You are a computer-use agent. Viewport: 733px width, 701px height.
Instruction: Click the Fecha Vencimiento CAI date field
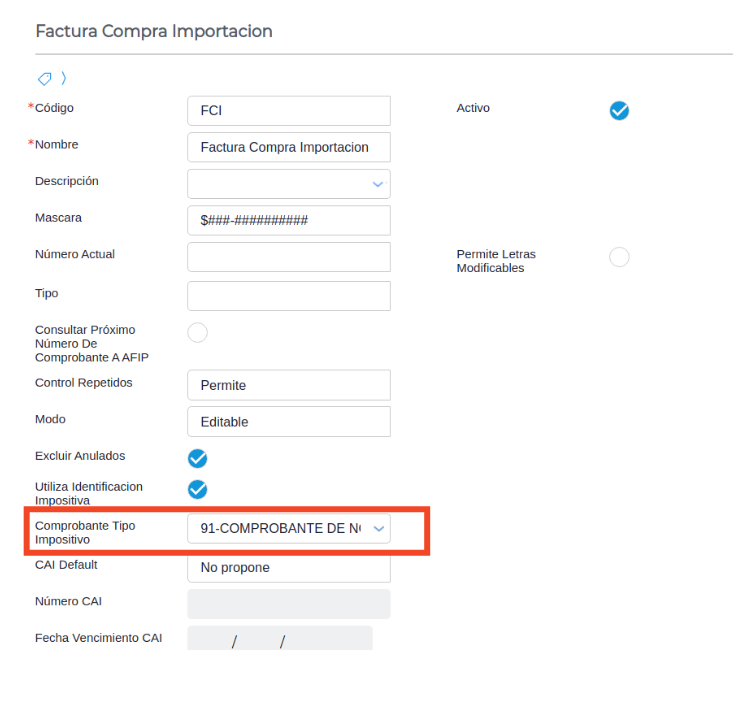click(279, 639)
